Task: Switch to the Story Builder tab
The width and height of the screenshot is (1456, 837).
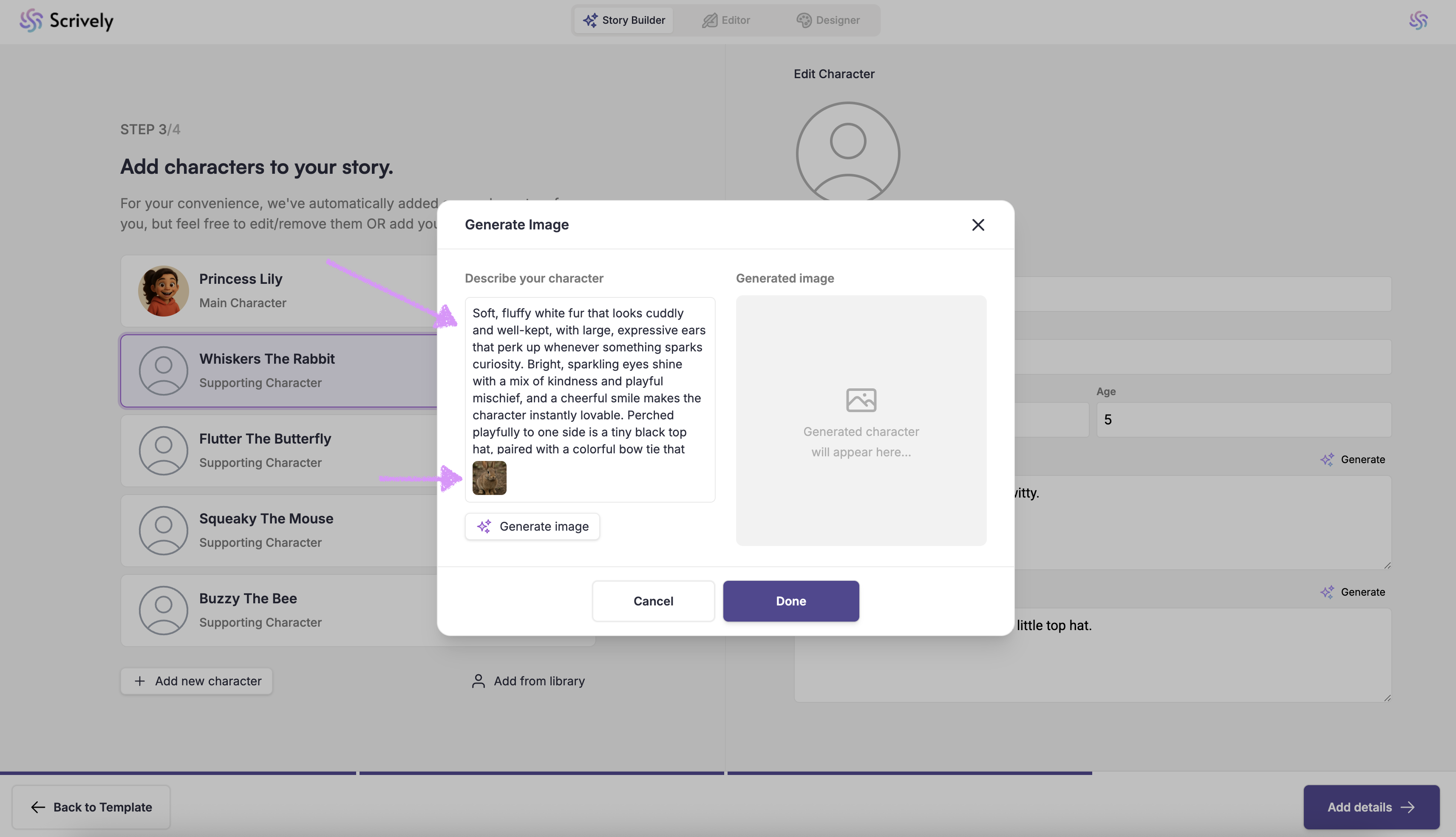Action: (x=624, y=20)
